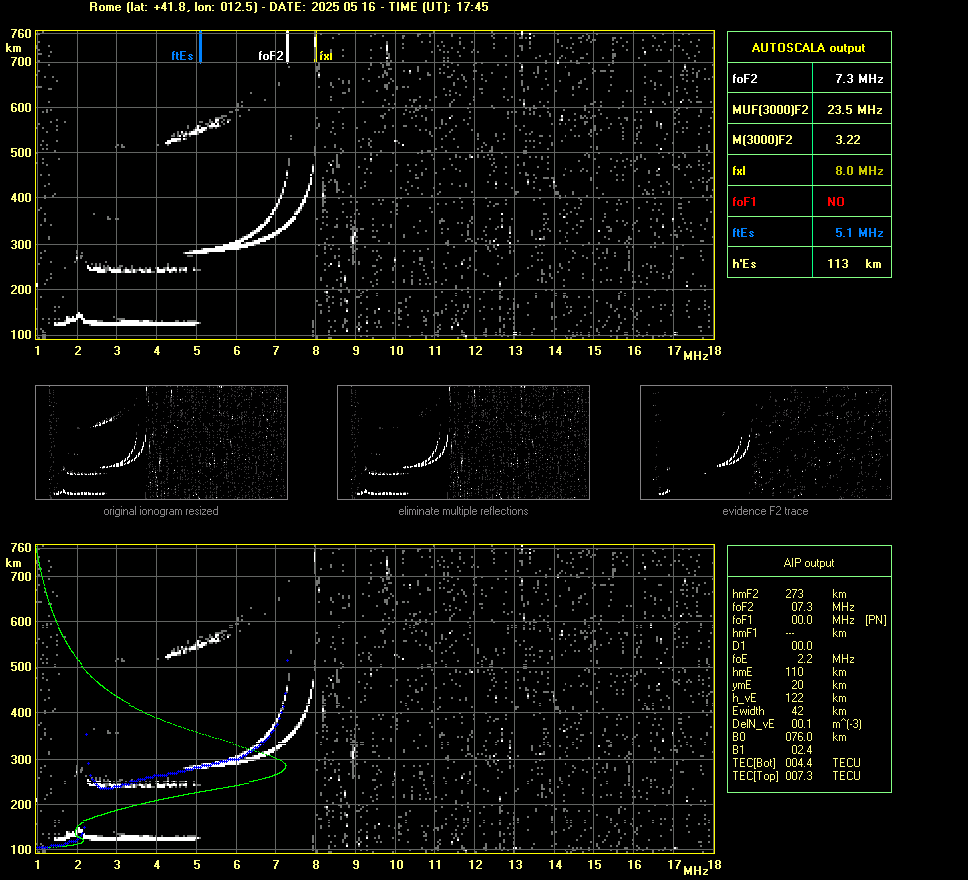This screenshot has height=880, width=968.
Task: Click the Rome date and time title text
Action: [289, 7]
